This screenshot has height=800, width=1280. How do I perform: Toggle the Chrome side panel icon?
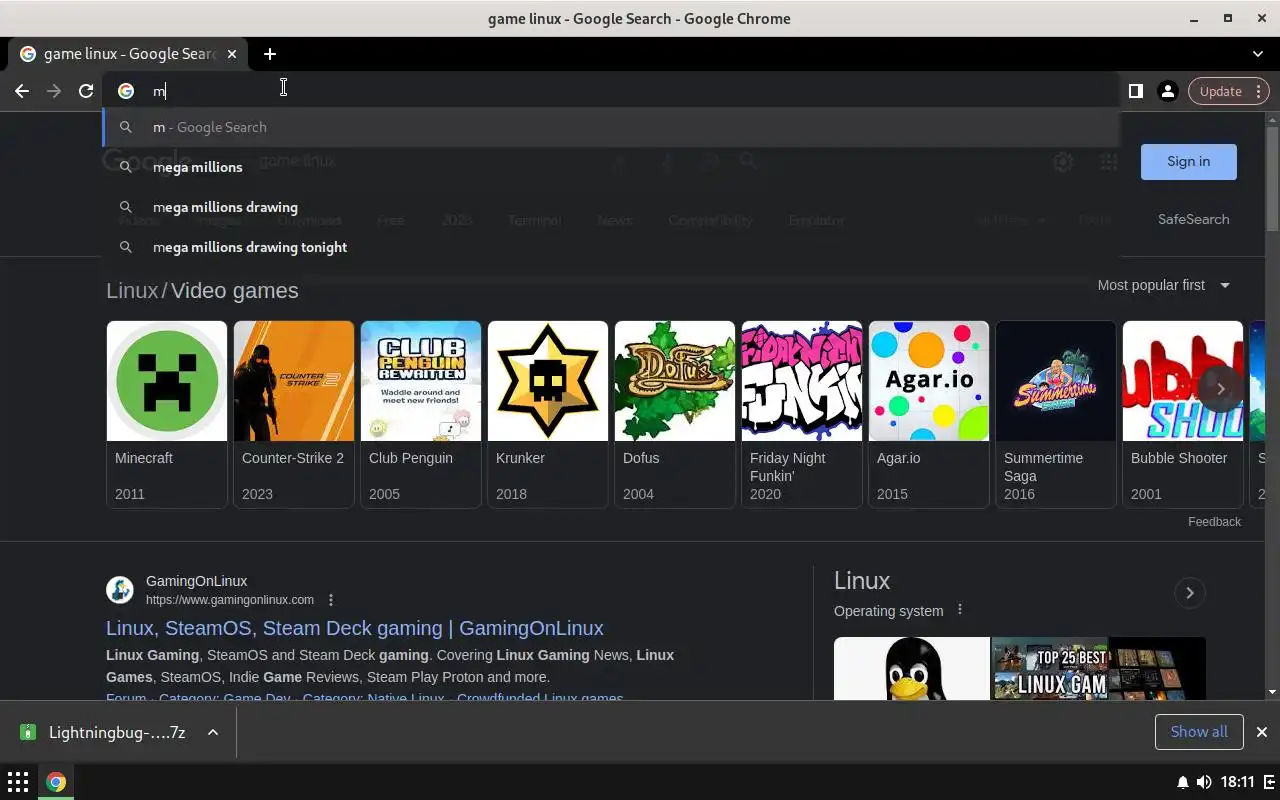[x=1136, y=91]
